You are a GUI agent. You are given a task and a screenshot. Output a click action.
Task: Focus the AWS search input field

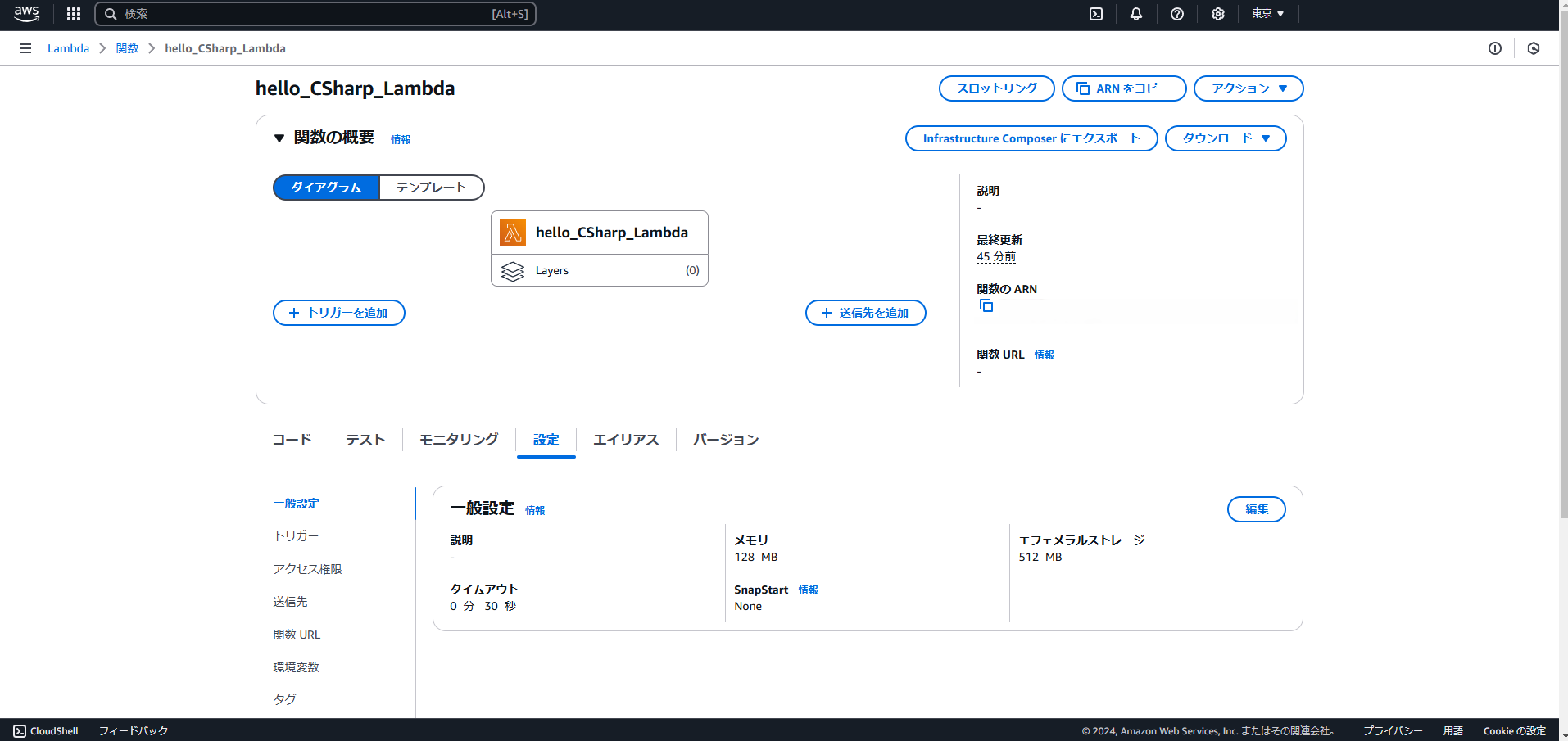point(315,14)
